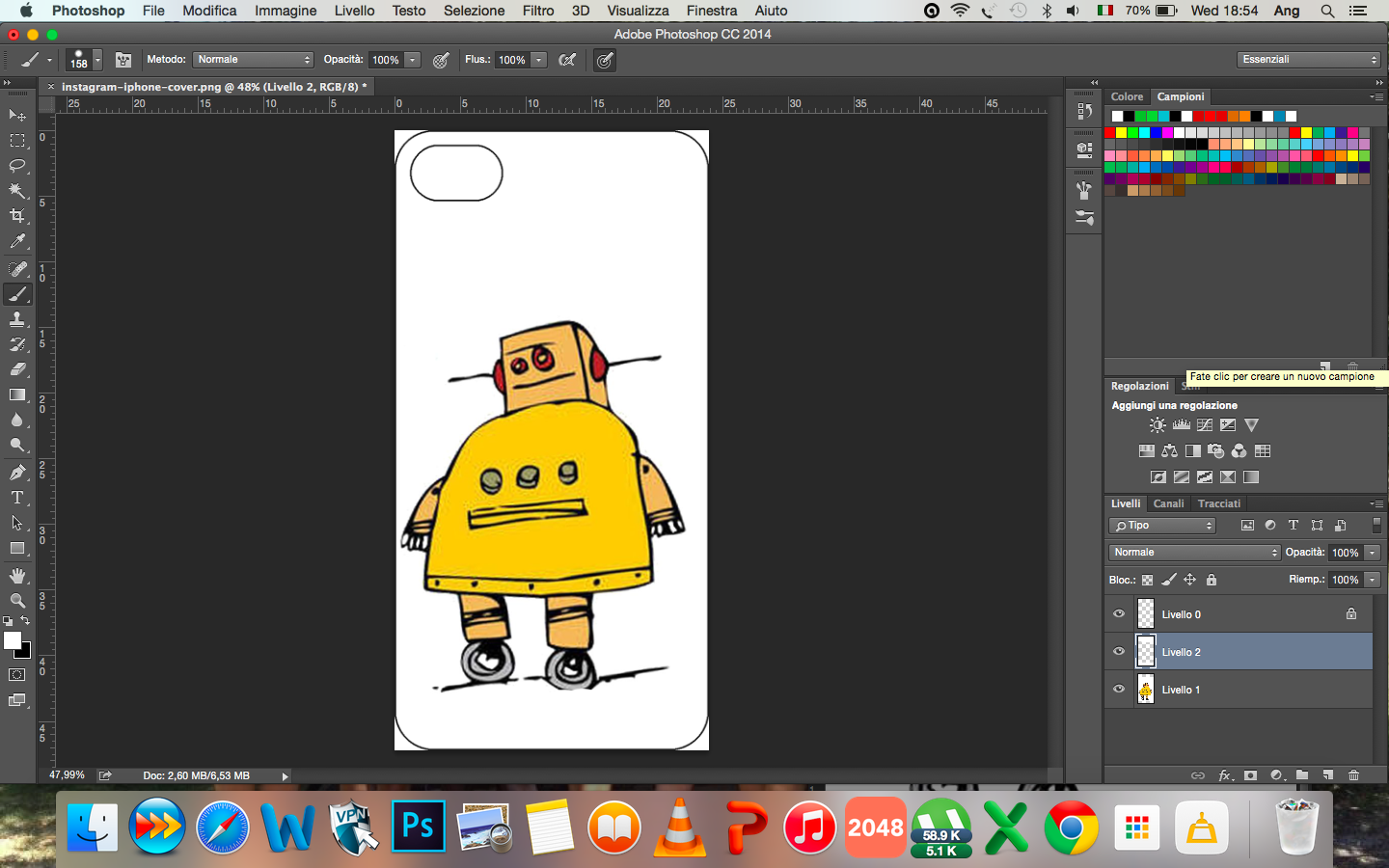
Task: Select the Horizontal Type tool
Action: coord(17,498)
